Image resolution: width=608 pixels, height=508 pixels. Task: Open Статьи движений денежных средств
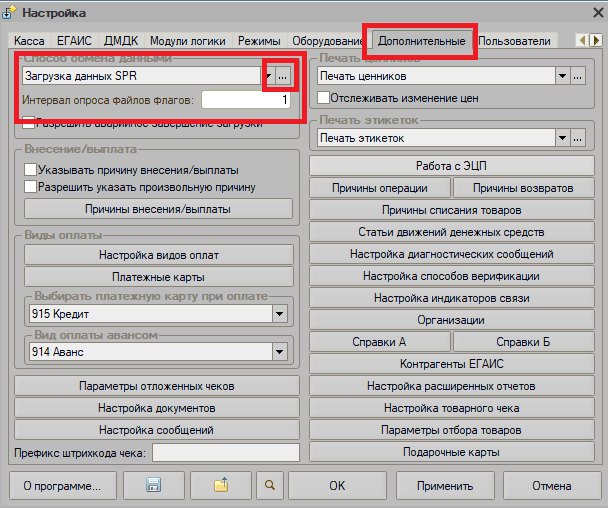point(451,232)
